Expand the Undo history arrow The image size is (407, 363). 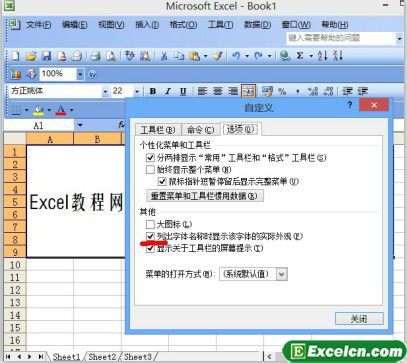click(247, 56)
